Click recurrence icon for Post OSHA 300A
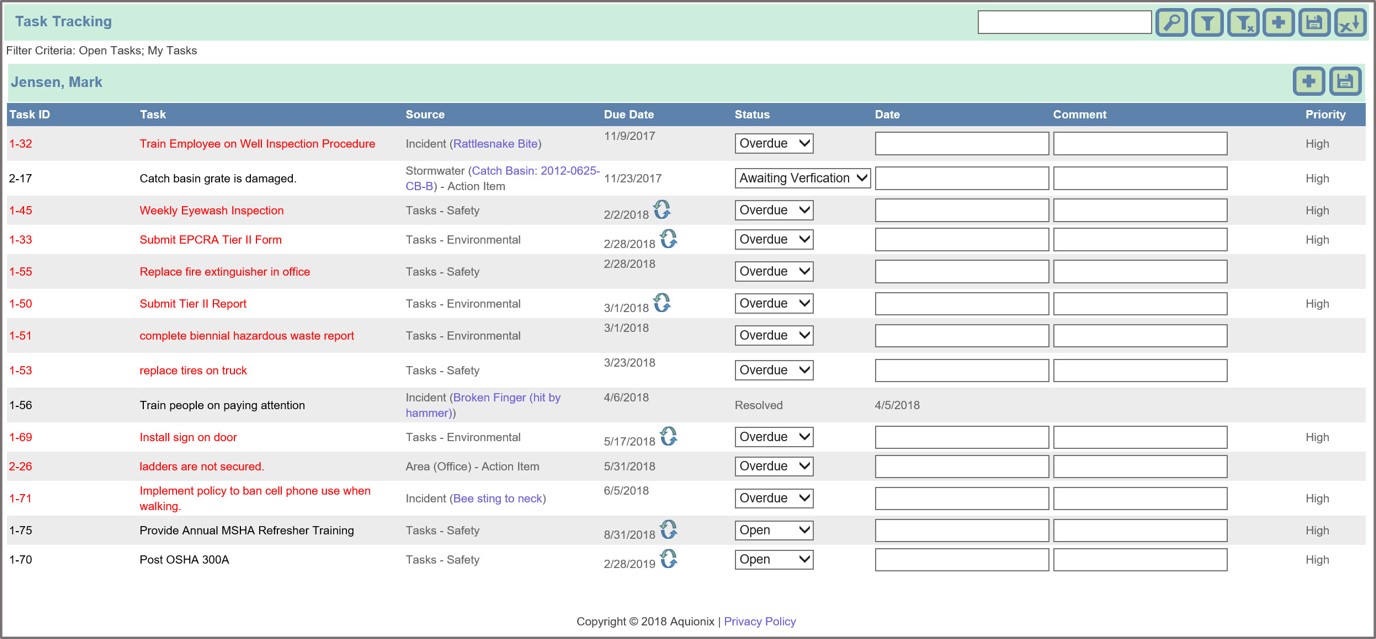The height and width of the screenshot is (639, 1376). click(x=668, y=558)
